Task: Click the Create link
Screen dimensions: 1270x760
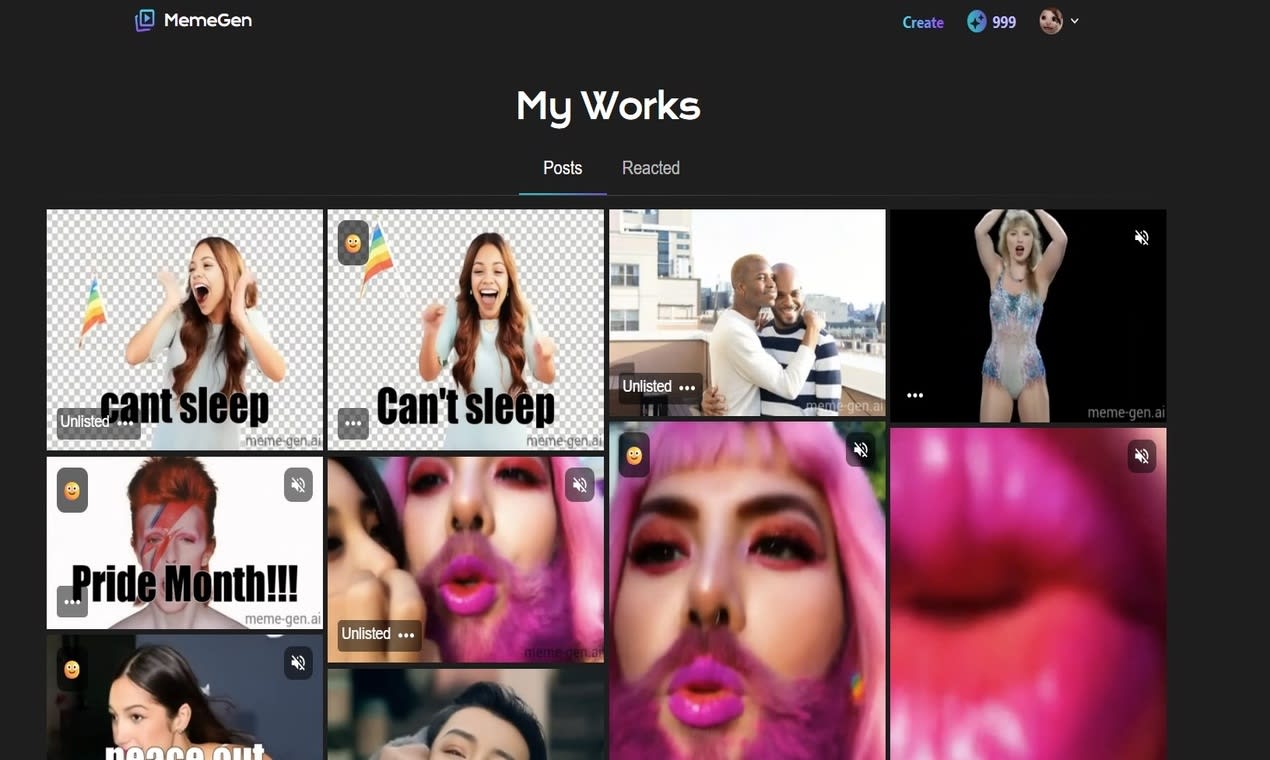Action: 923,22
